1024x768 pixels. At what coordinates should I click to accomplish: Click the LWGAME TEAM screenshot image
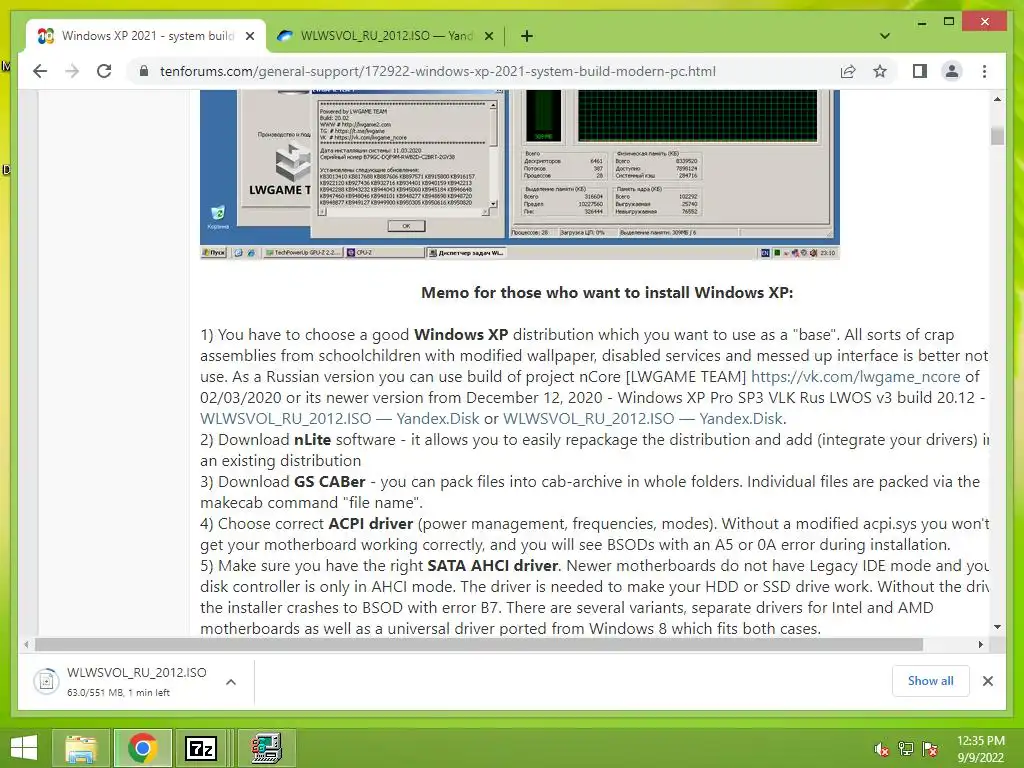click(x=519, y=174)
